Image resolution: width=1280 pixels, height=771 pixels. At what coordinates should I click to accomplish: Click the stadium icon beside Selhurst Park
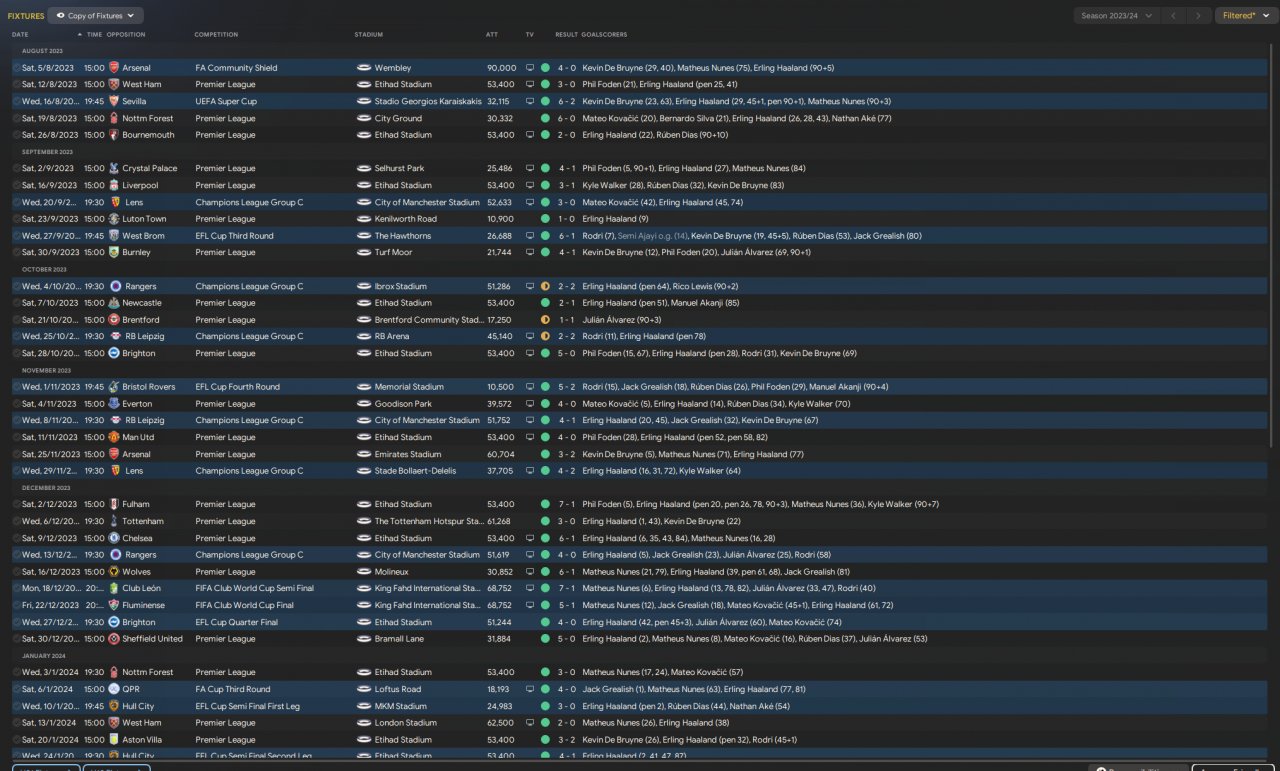point(364,168)
